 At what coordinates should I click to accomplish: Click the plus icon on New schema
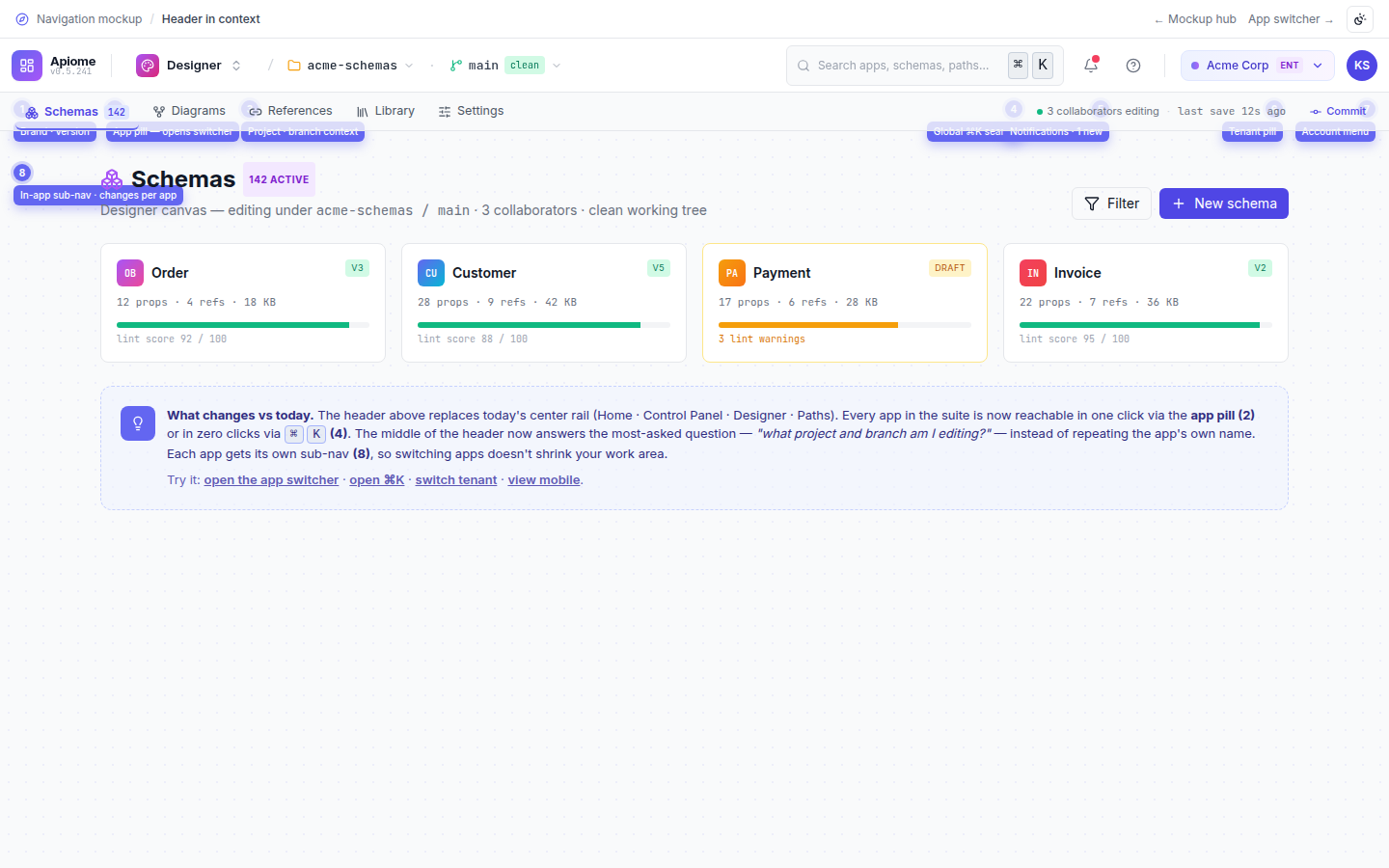1179,203
